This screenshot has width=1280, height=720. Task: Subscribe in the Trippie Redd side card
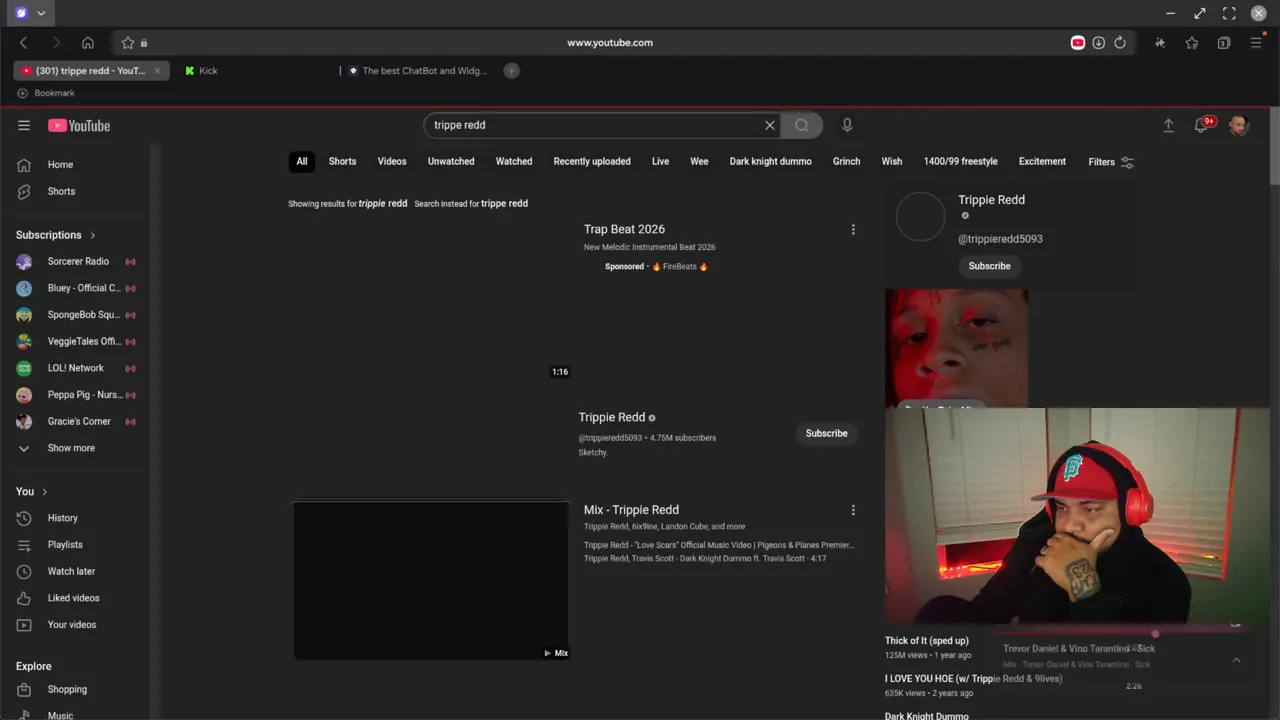(x=989, y=266)
